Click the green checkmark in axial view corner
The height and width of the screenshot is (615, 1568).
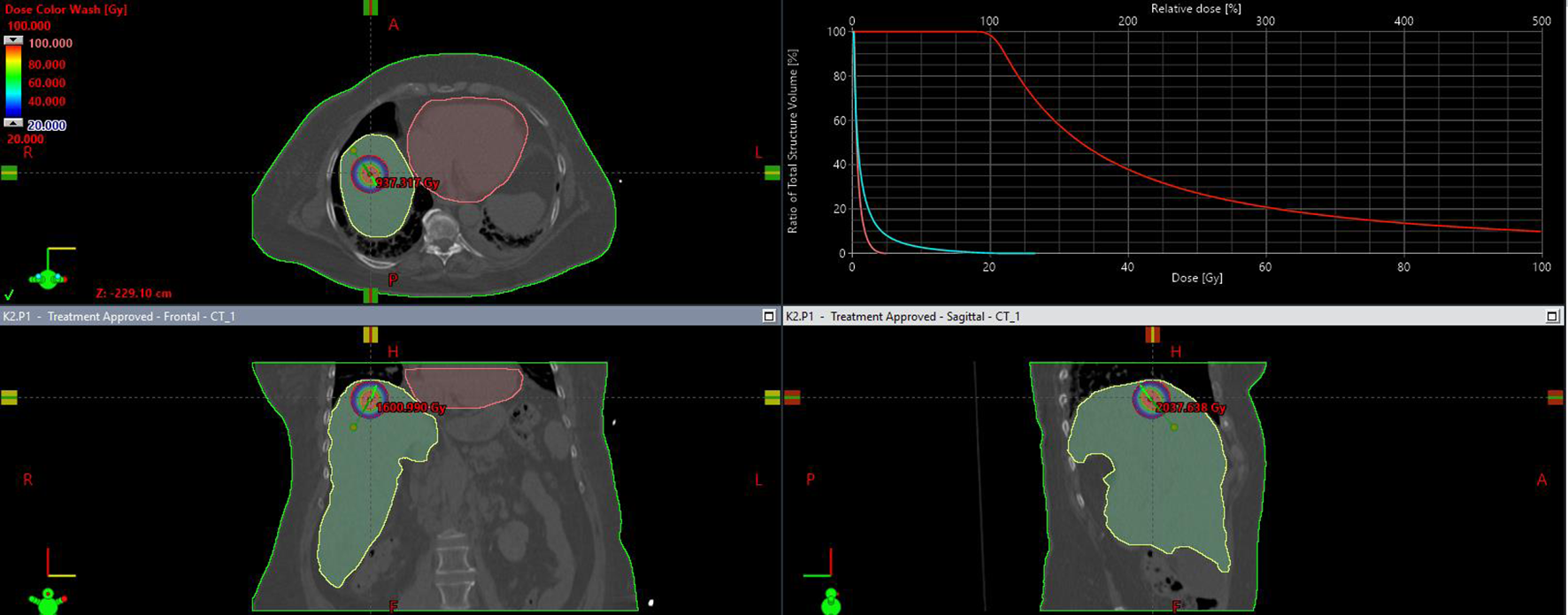pyautogui.click(x=9, y=295)
